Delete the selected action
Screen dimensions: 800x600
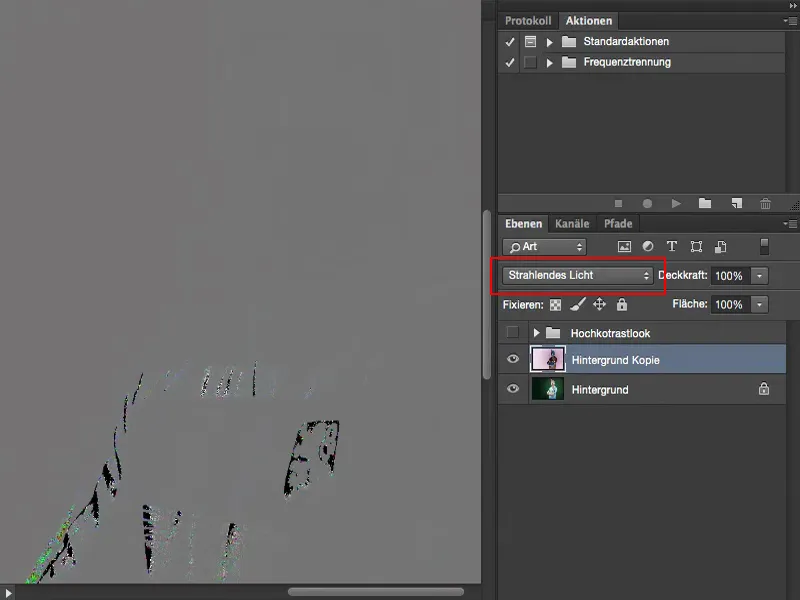point(765,204)
